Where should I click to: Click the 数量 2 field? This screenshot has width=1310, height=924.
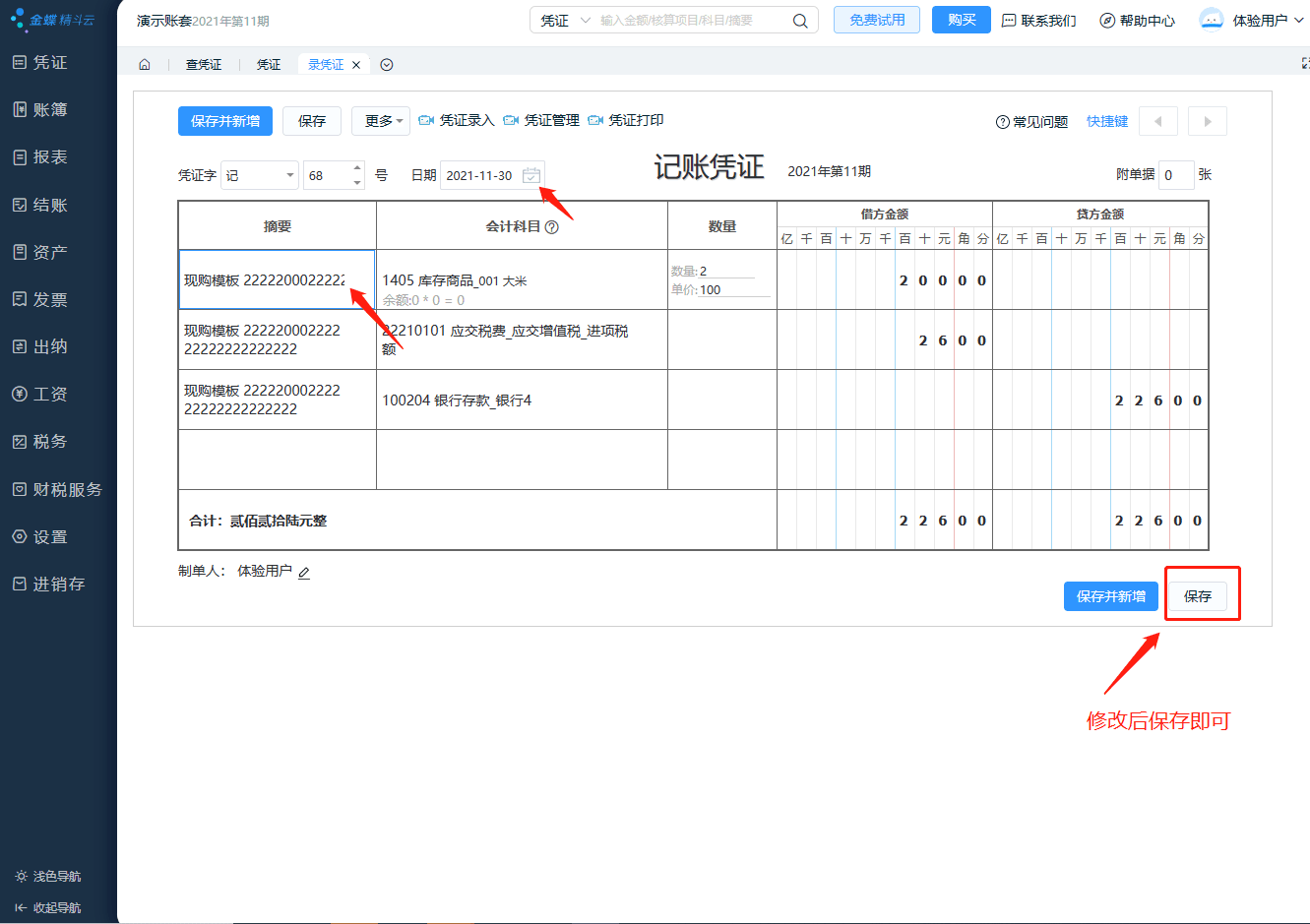point(726,271)
